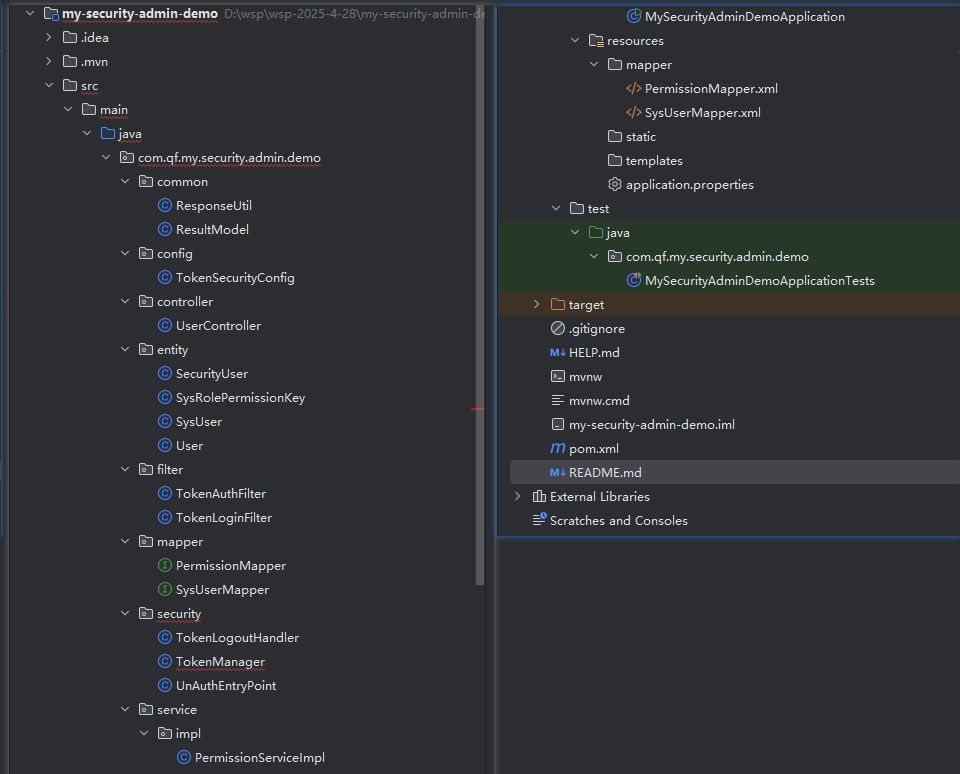The image size is (960, 774).
Task: Click the TokenLoginFilter class icon
Action: (165, 517)
